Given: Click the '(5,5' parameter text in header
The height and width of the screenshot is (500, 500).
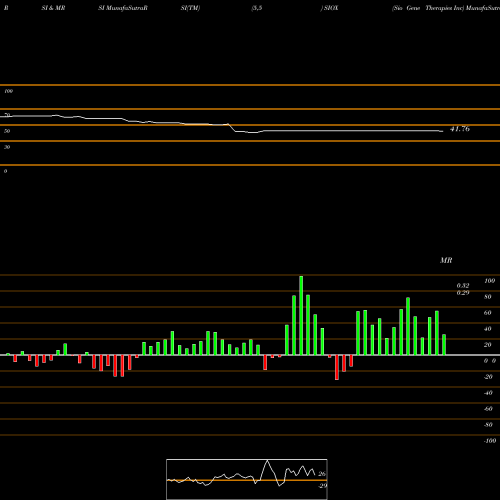Looking at the screenshot, I should point(257,8).
